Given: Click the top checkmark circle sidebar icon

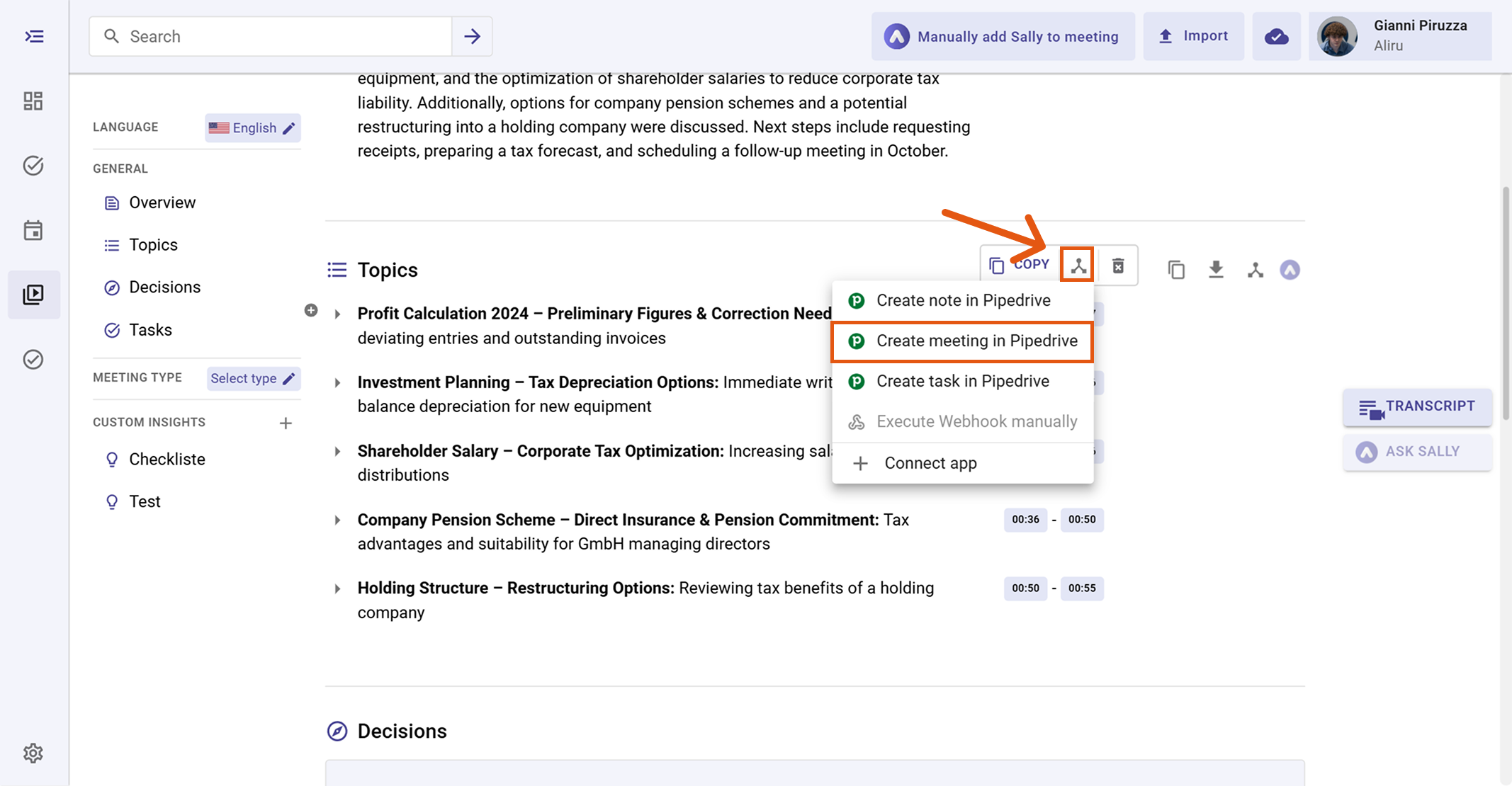Looking at the screenshot, I should [33, 166].
